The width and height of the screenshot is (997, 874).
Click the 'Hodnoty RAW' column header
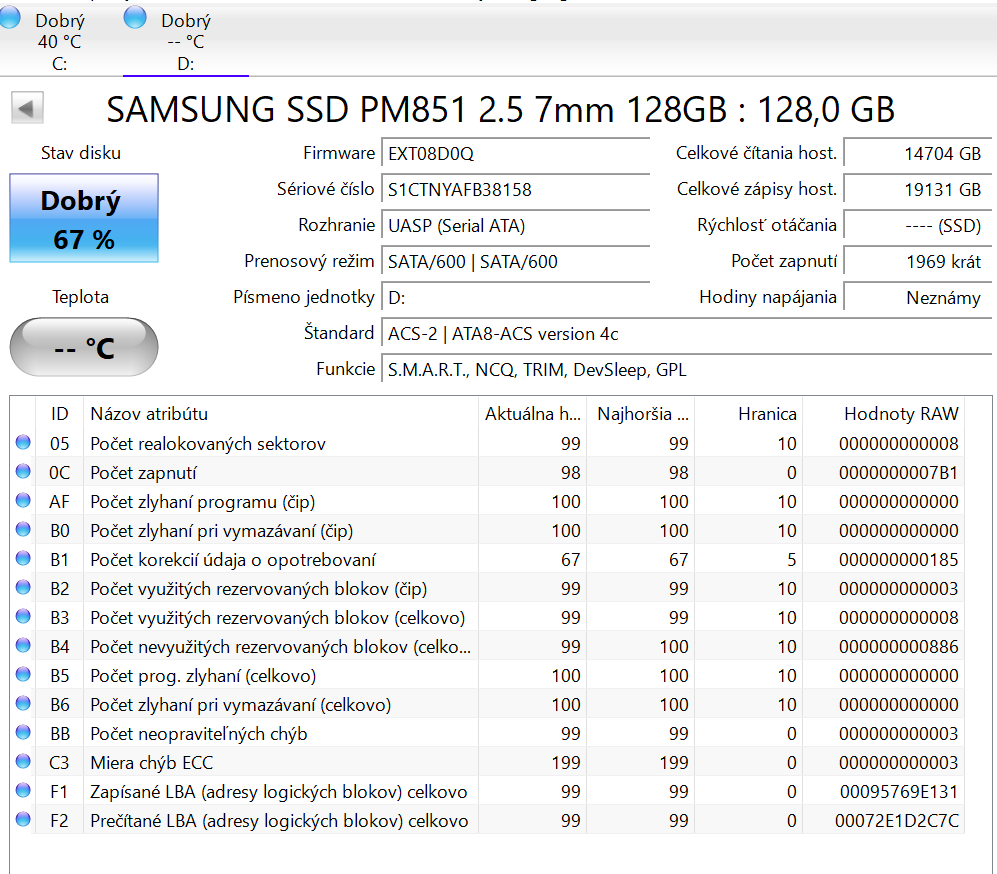(898, 414)
